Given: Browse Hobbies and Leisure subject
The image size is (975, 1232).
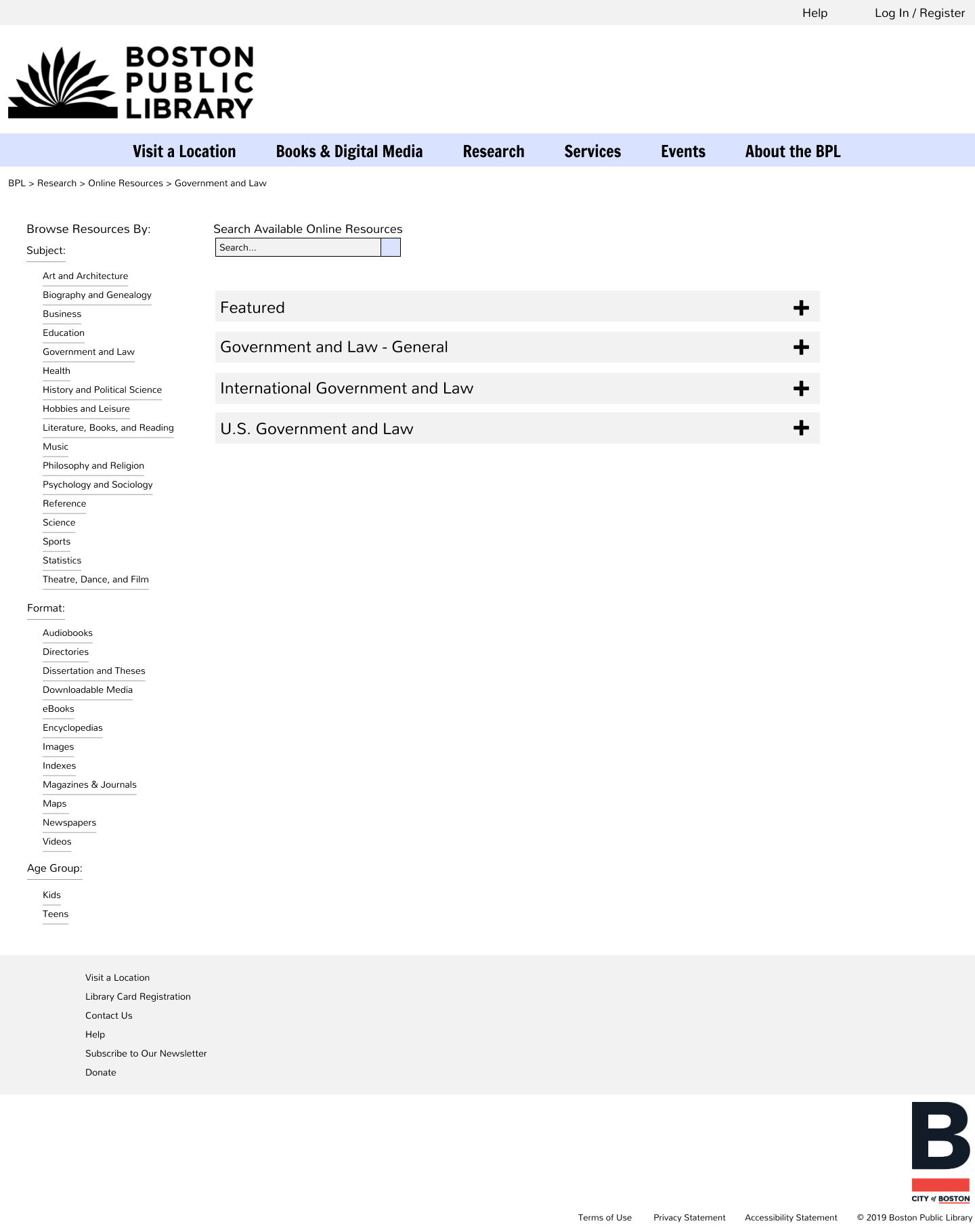Looking at the screenshot, I should tap(86, 408).
